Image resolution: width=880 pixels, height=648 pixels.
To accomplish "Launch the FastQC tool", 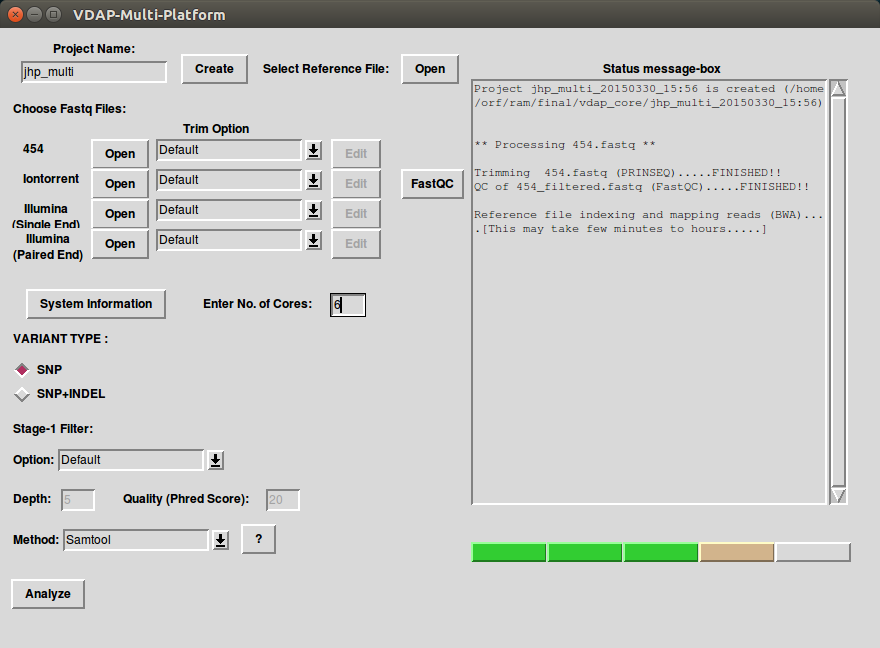I will point(432,184).
